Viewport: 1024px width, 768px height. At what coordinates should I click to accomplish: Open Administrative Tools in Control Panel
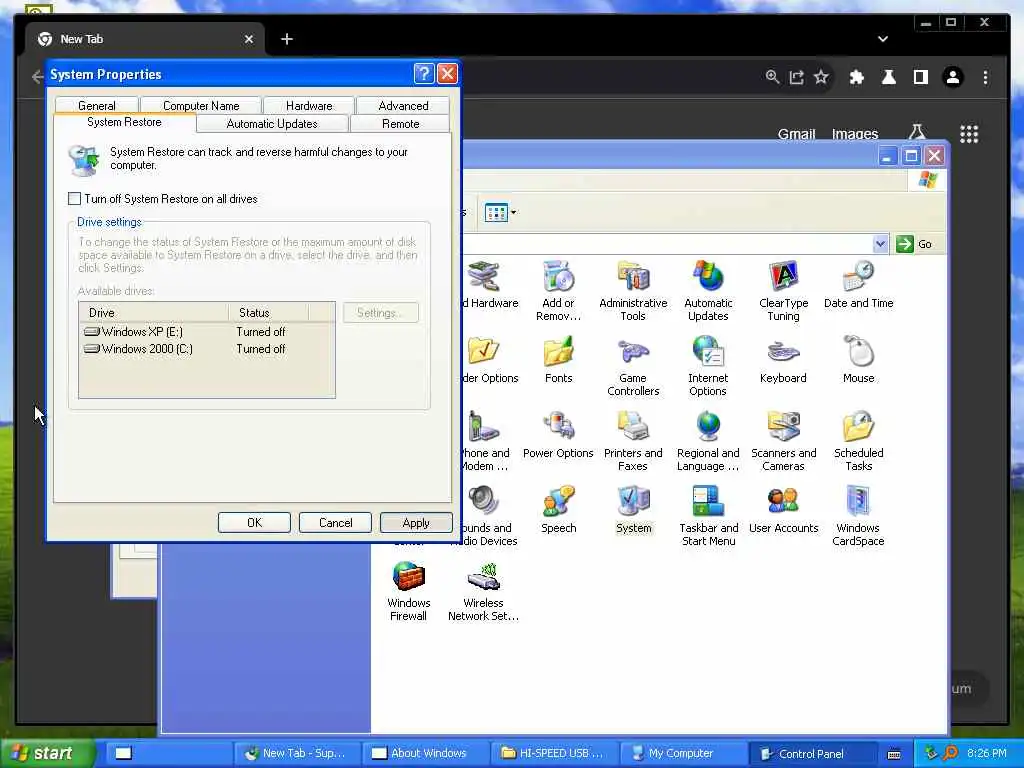633,291
